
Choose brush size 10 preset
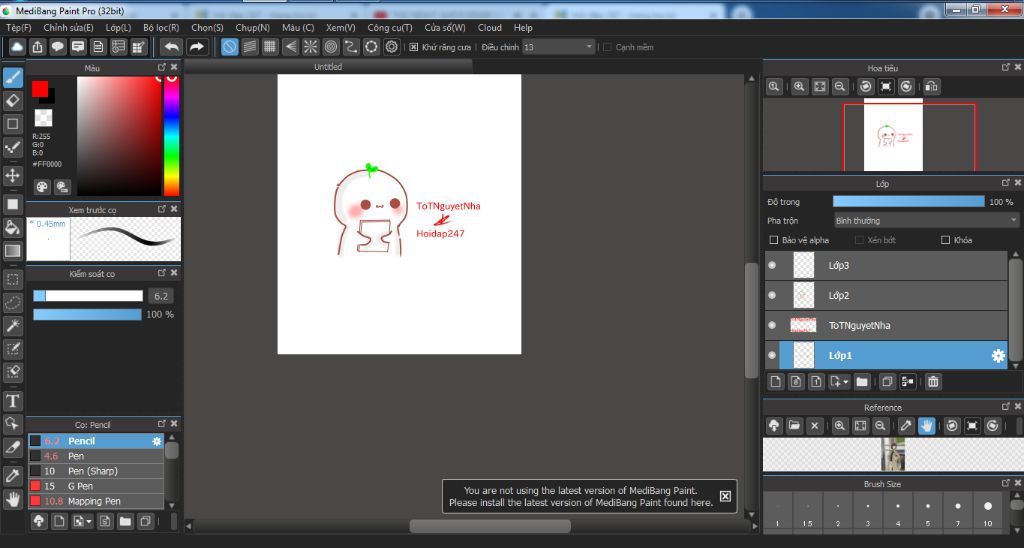click(x=987, y=513)
